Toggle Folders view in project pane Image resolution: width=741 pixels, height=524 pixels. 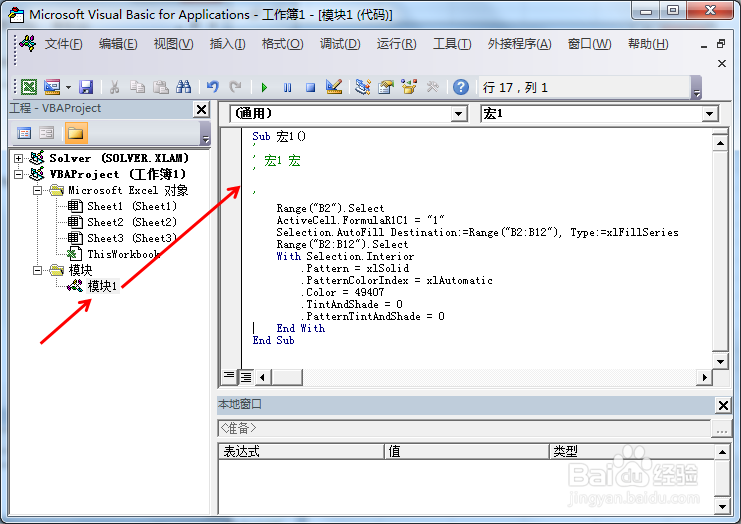click(x=76, y=133)
